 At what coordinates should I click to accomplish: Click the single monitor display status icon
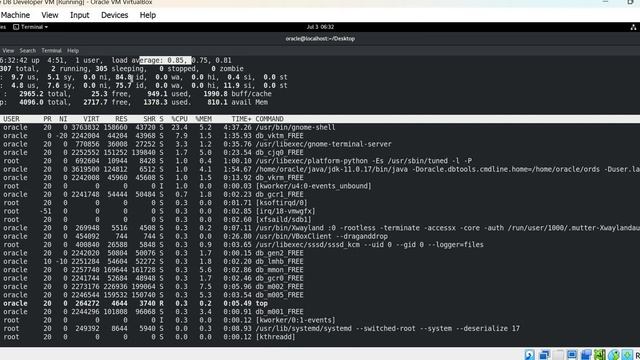tap(572, 355)
